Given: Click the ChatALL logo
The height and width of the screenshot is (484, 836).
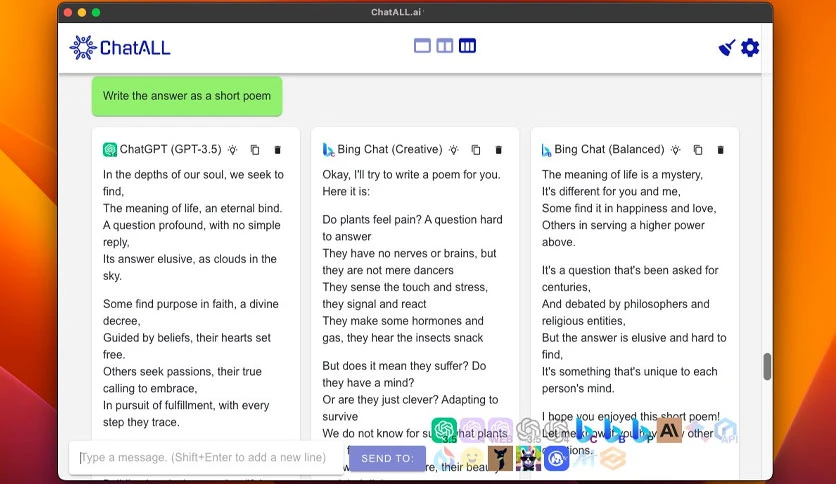Looking at the screenshot, I should (x=120, y=47).
